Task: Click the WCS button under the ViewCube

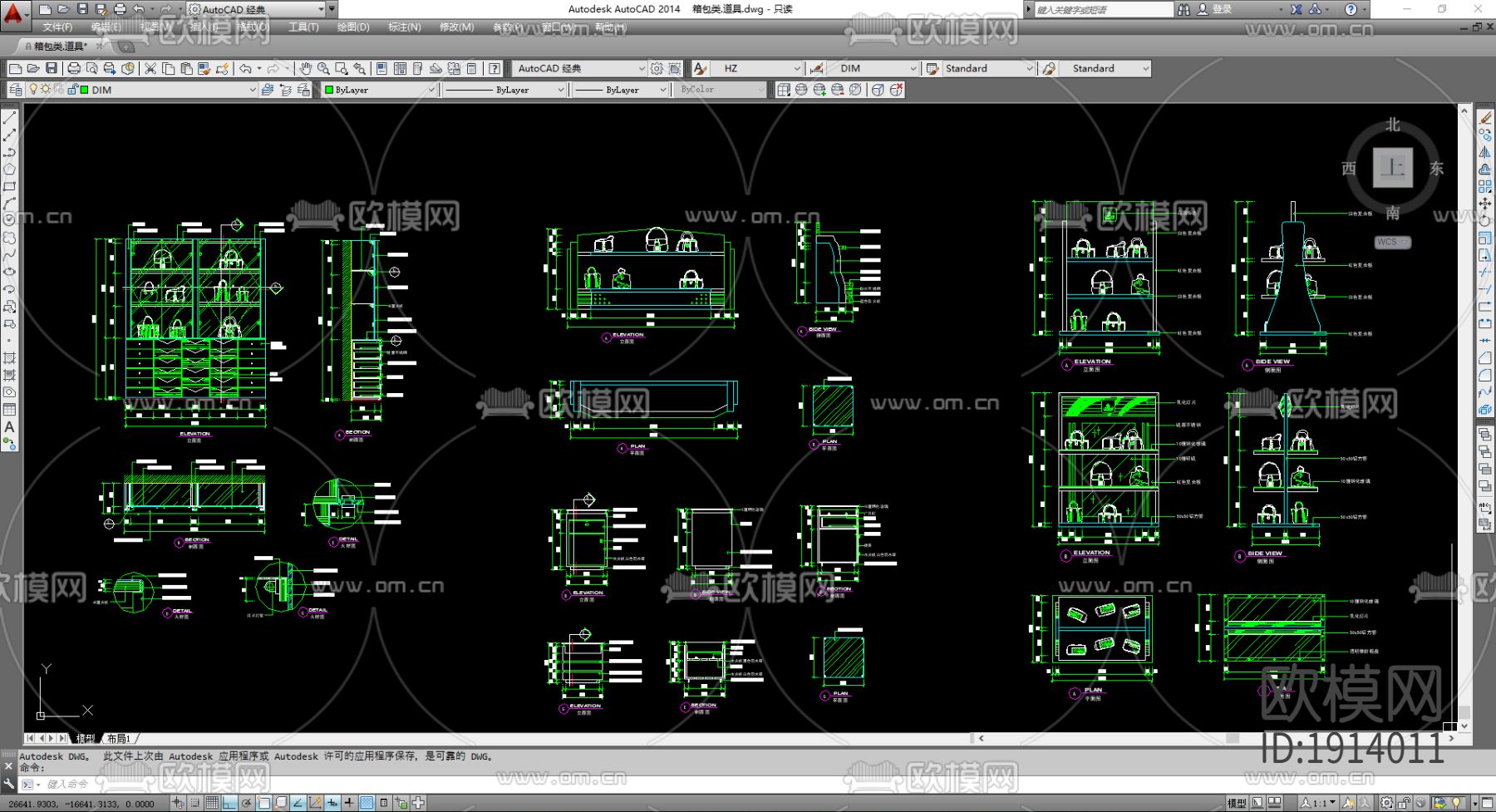Action: (1392, 242)
